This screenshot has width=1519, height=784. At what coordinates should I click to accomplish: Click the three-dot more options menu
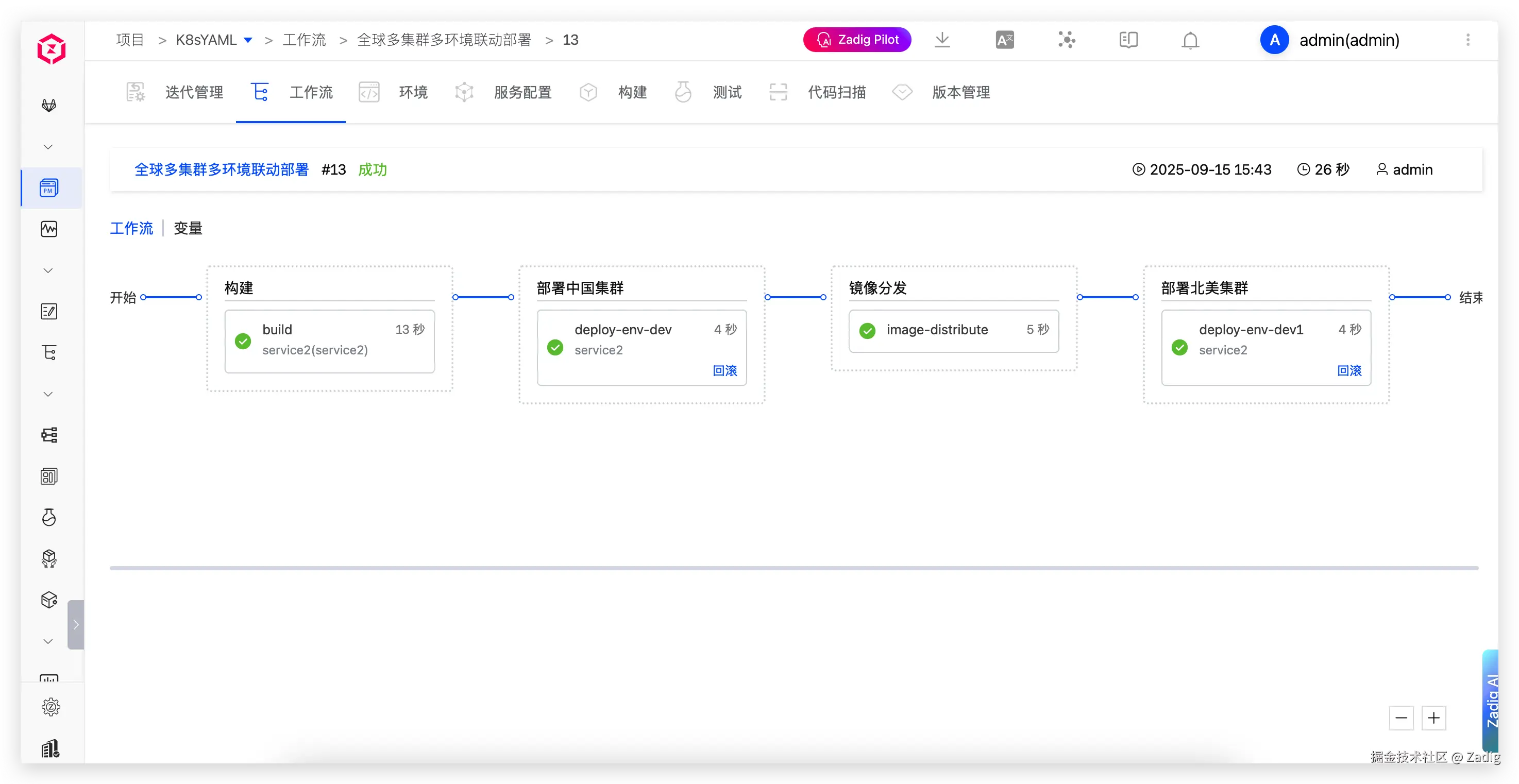pos(1467,40)
